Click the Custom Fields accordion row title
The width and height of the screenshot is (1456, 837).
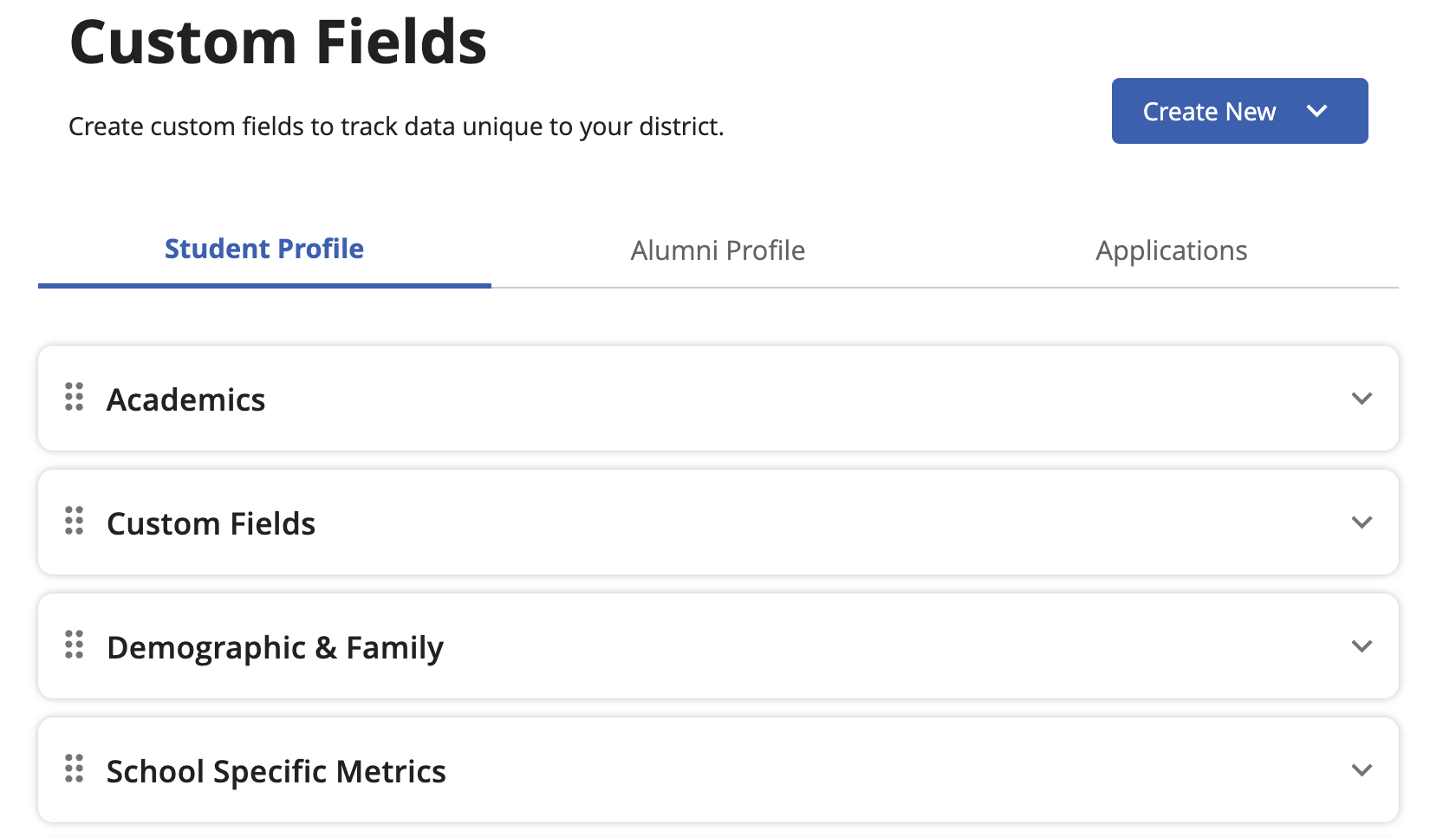(x=211, y=523)
